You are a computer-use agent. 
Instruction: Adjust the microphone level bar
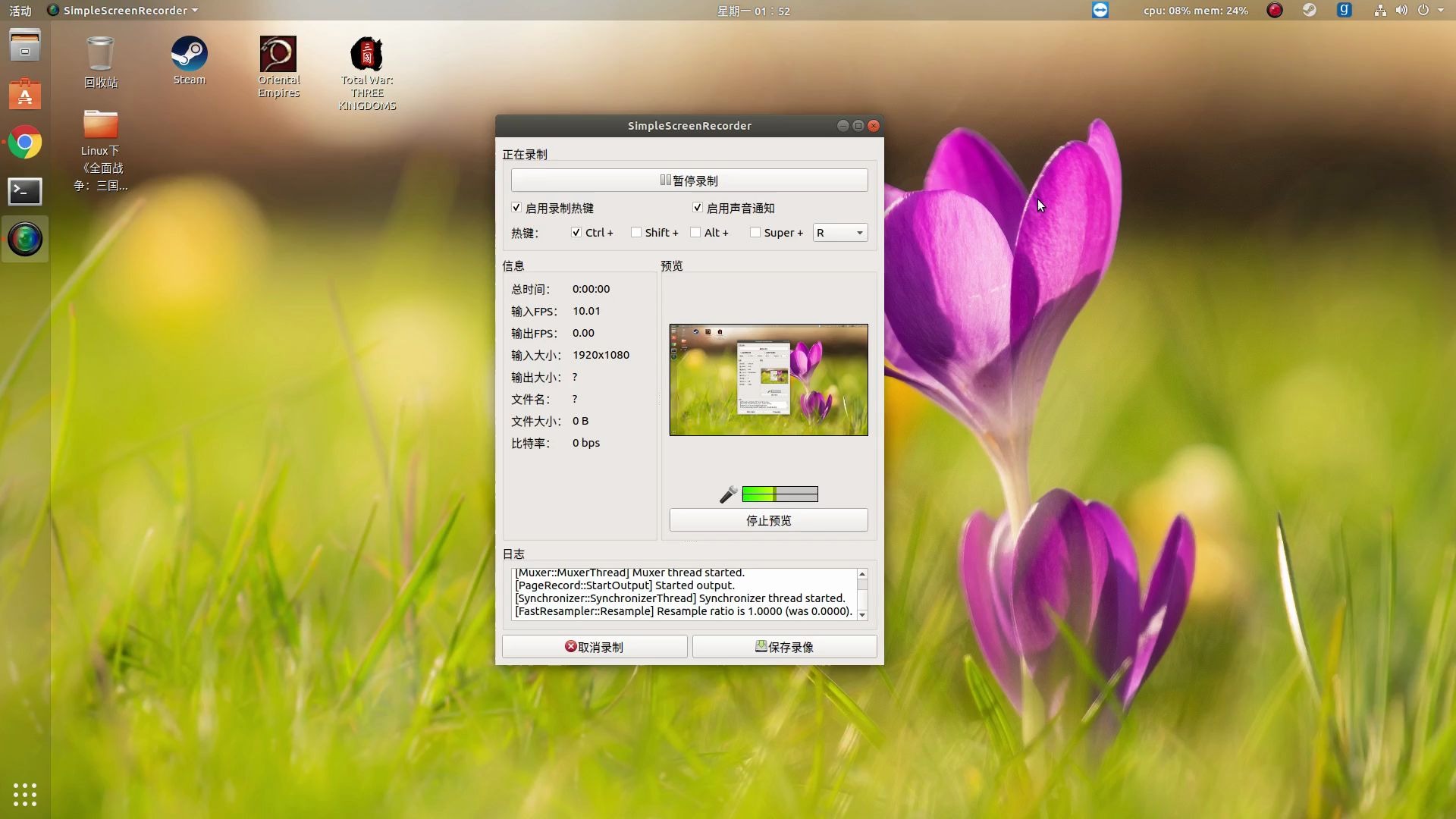coord(780,494)
